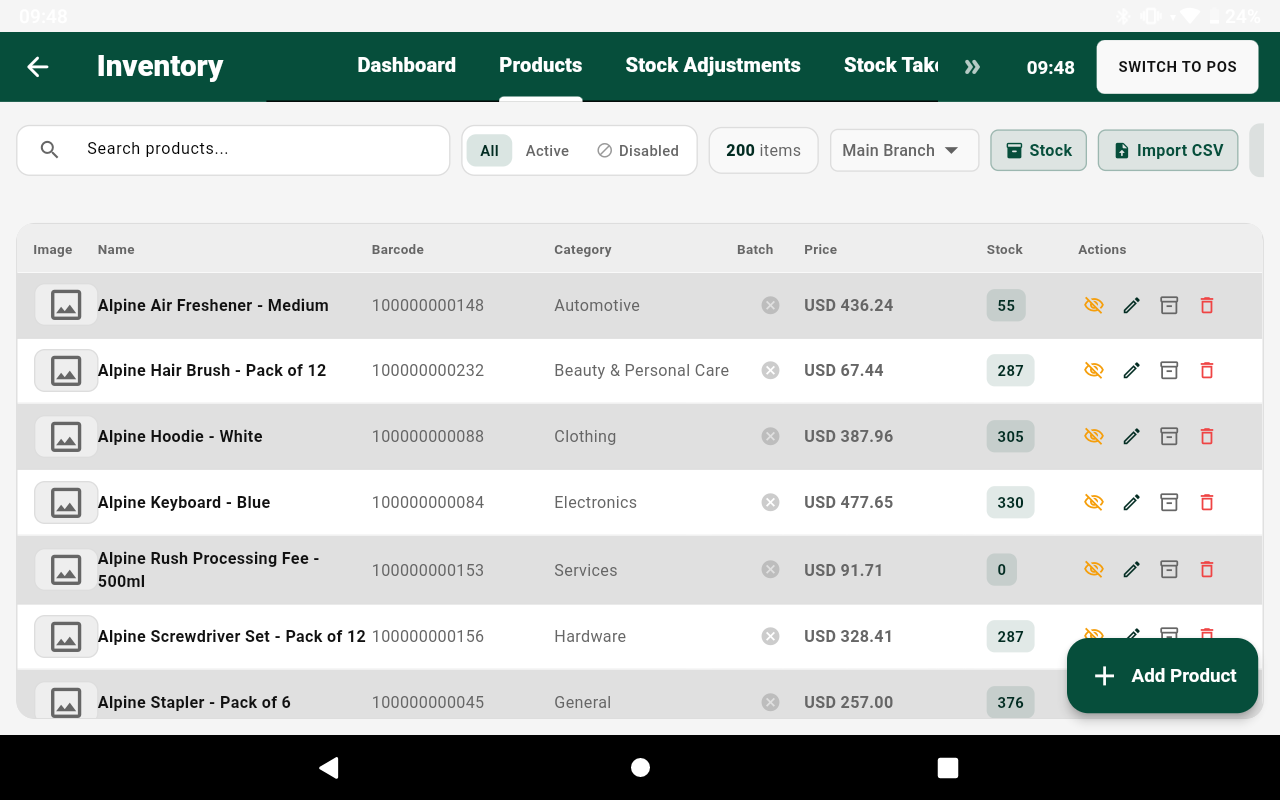This screenshot has width=1280, height=800.
Task: Hide Alpine Hoodie - White via eye icon
Action: pyautogui.click(x=1094, y=436)
